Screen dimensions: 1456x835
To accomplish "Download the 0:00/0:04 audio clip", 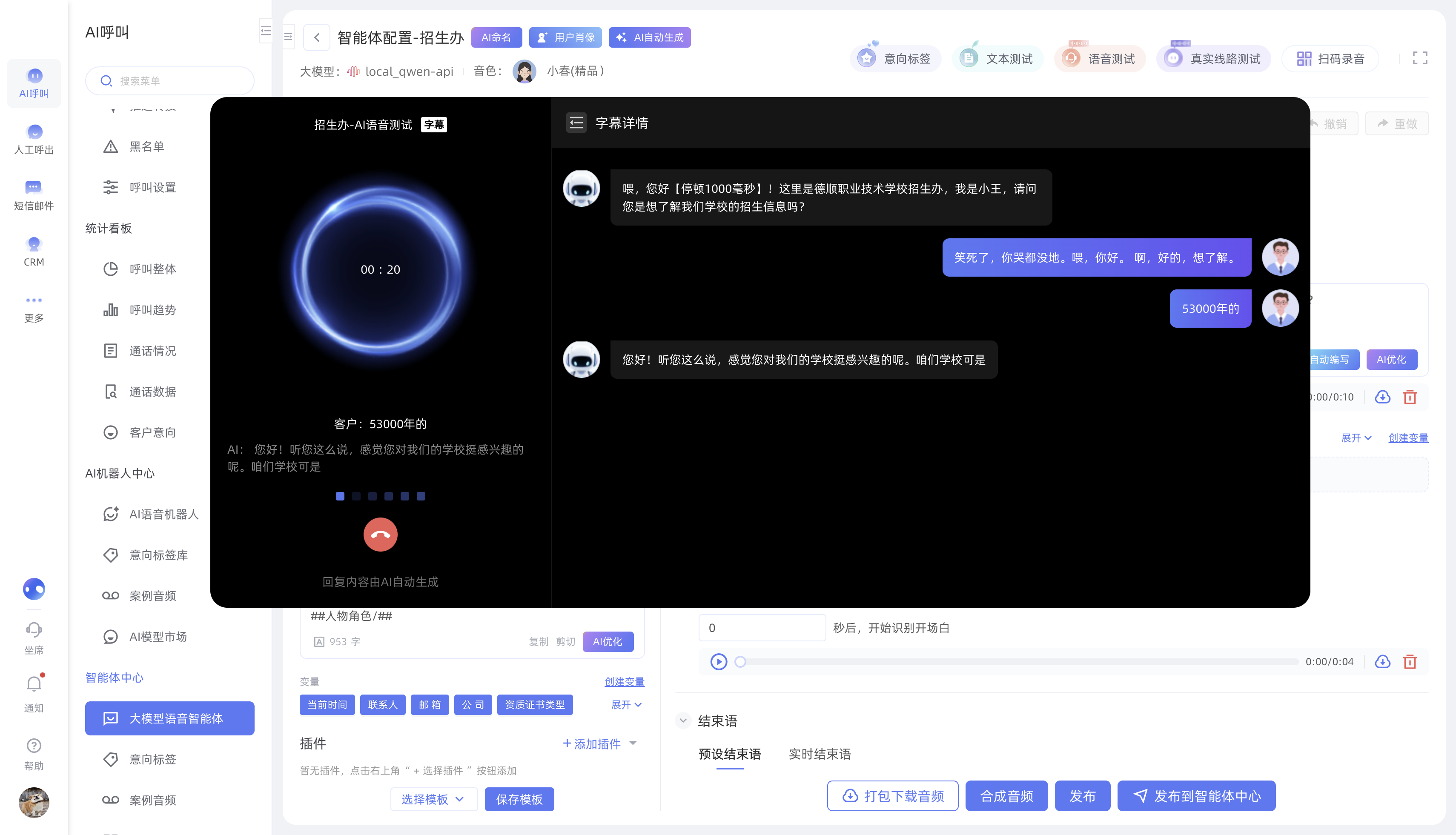I will [1383, 662].
